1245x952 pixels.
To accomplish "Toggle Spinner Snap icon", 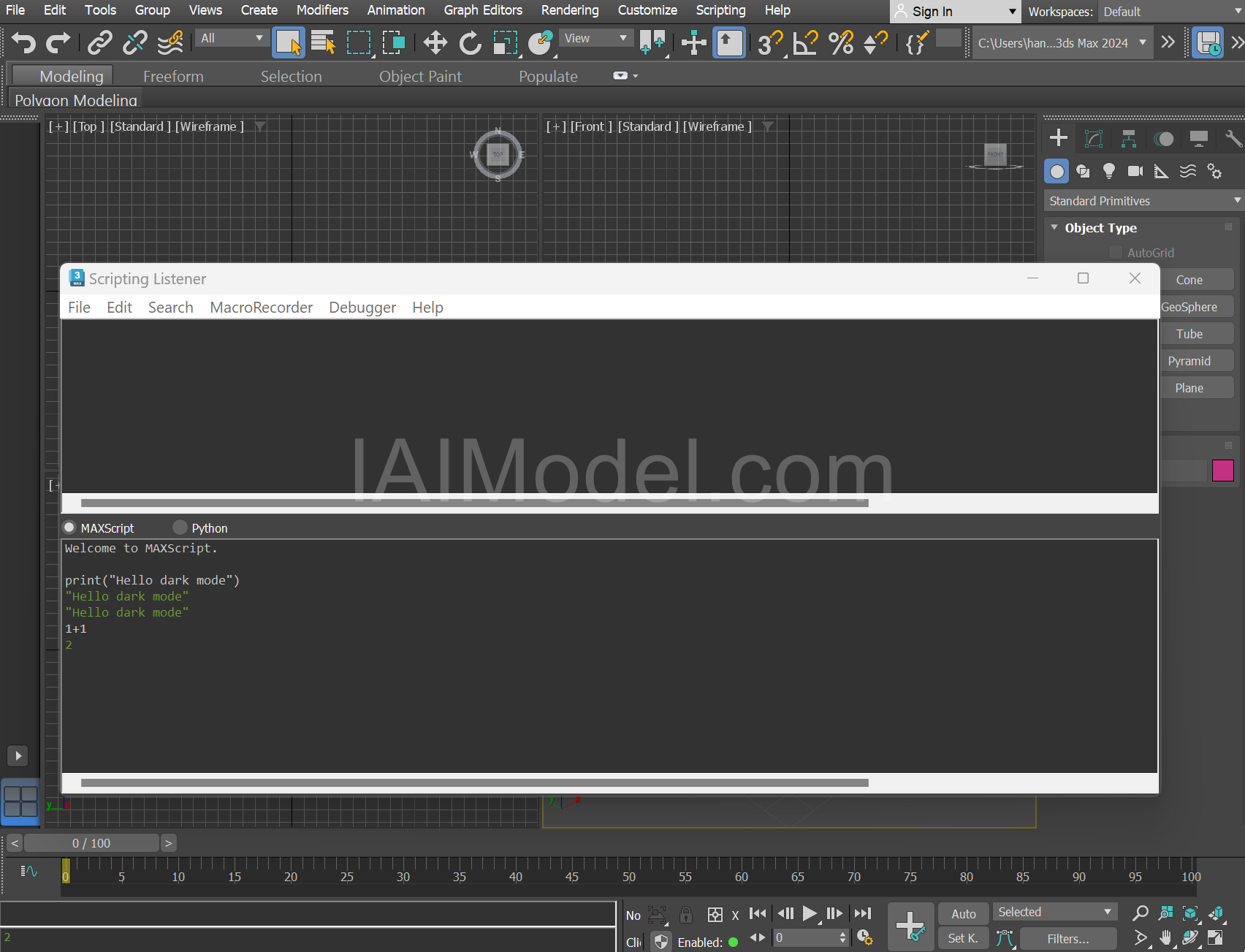I will pyautogui.click(x=875, y=43).
